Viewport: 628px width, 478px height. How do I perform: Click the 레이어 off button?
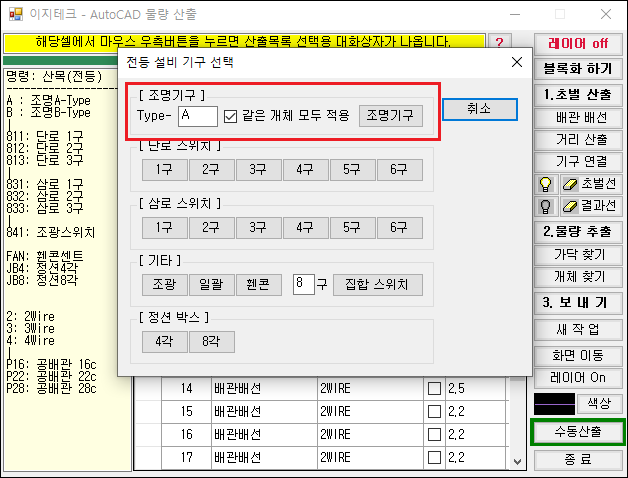578,44
